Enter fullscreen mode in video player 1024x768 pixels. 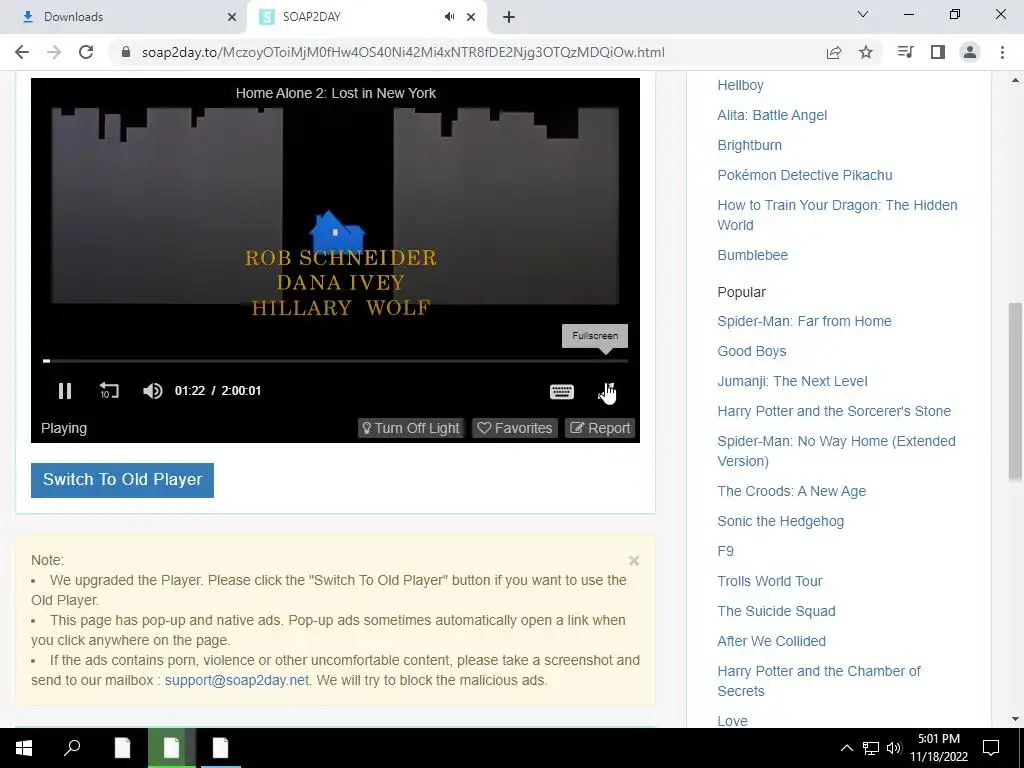[x=607, y=391]
